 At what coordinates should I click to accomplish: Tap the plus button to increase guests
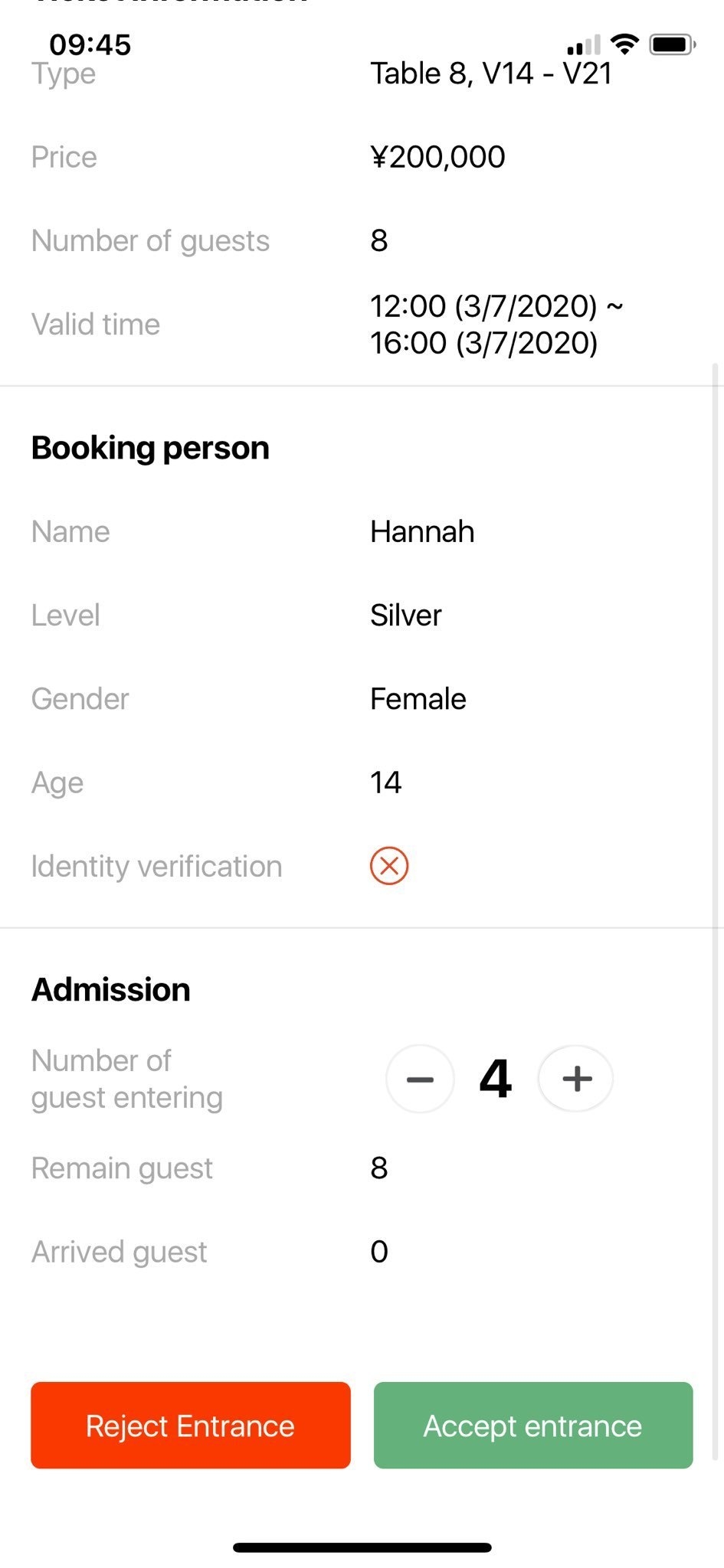576,1079
